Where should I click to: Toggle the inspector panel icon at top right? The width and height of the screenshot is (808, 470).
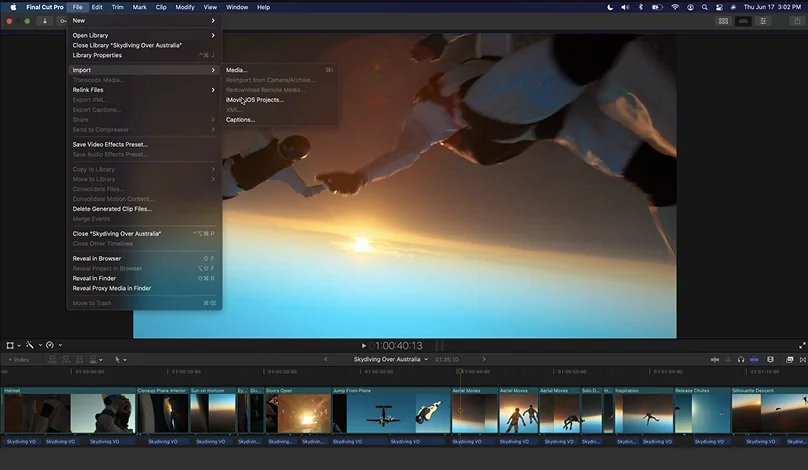point(763,21)
